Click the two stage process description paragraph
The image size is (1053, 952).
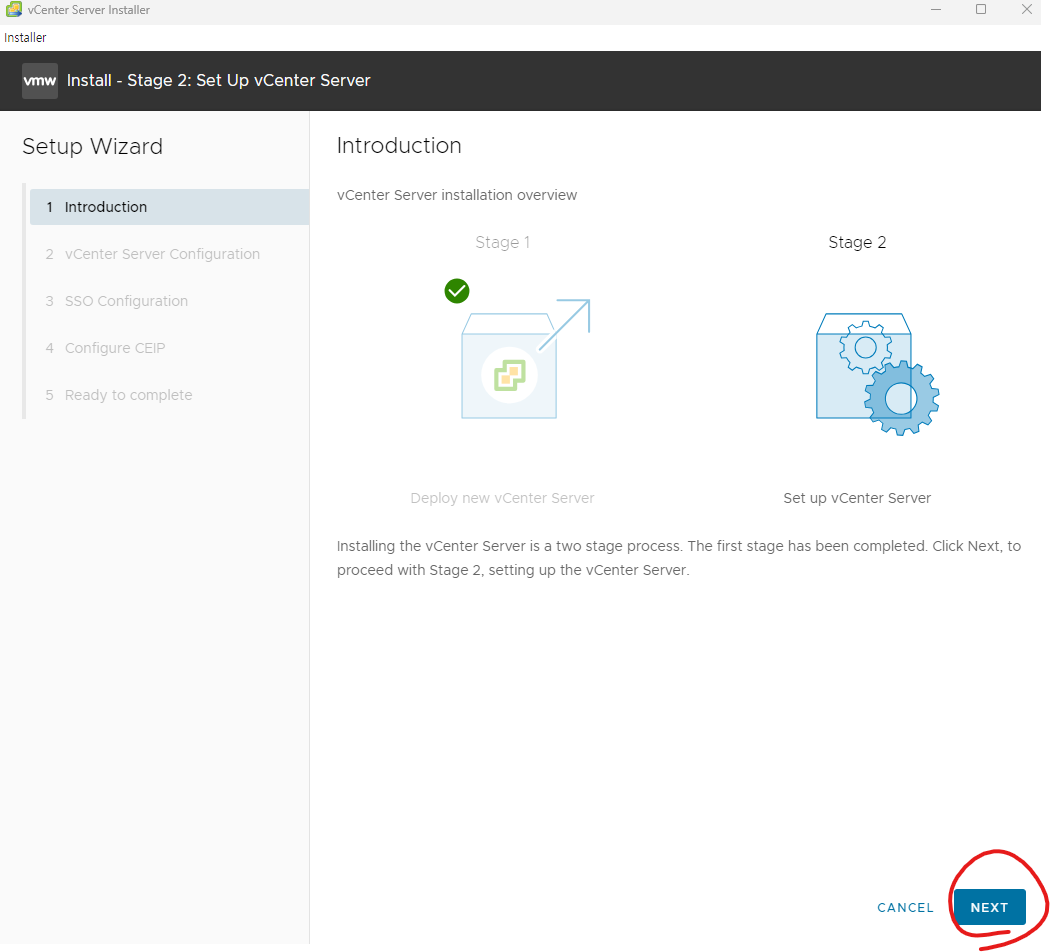click(679, 558)
